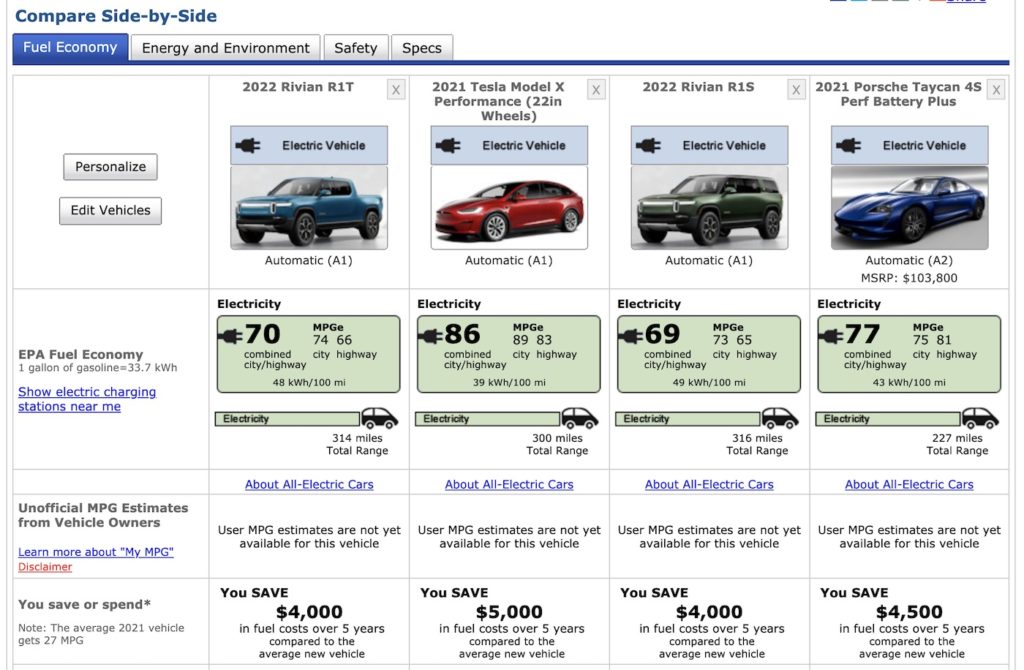Screen dimensions: 1024x670
Task: Click the 2021 Porsche Taycan 4S heading
Action: point(898,94)
